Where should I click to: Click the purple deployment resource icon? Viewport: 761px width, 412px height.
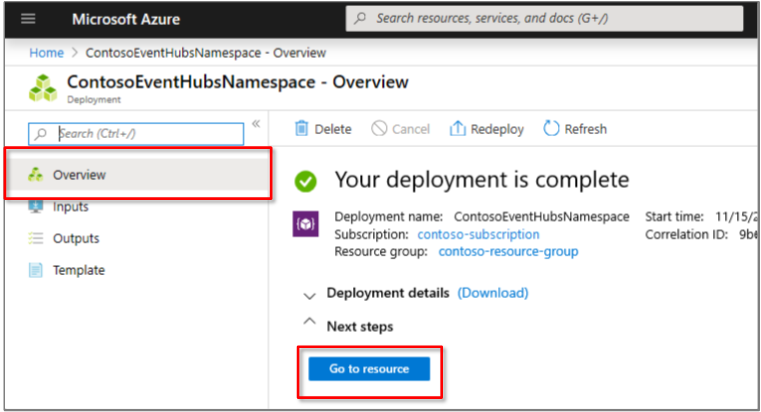305,224
